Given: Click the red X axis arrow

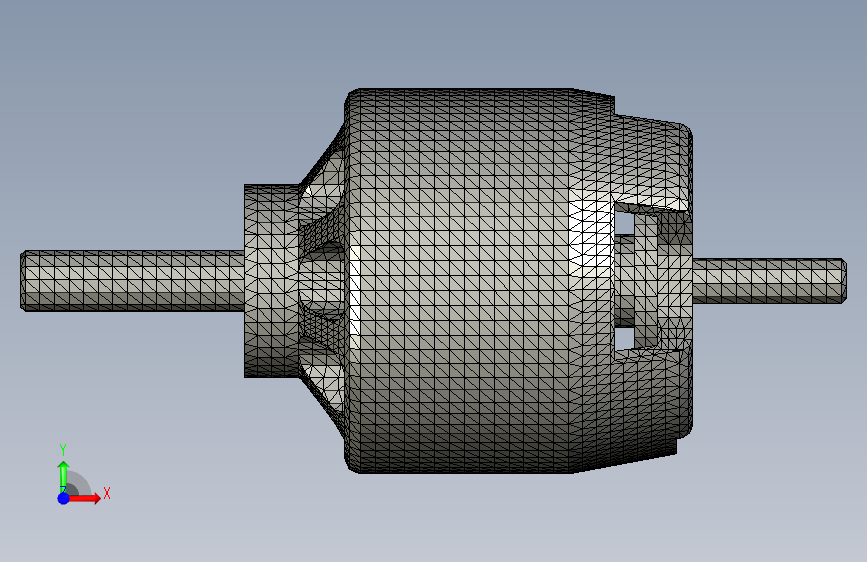Looking at the screenshot, I should click(x=84, y=498).
